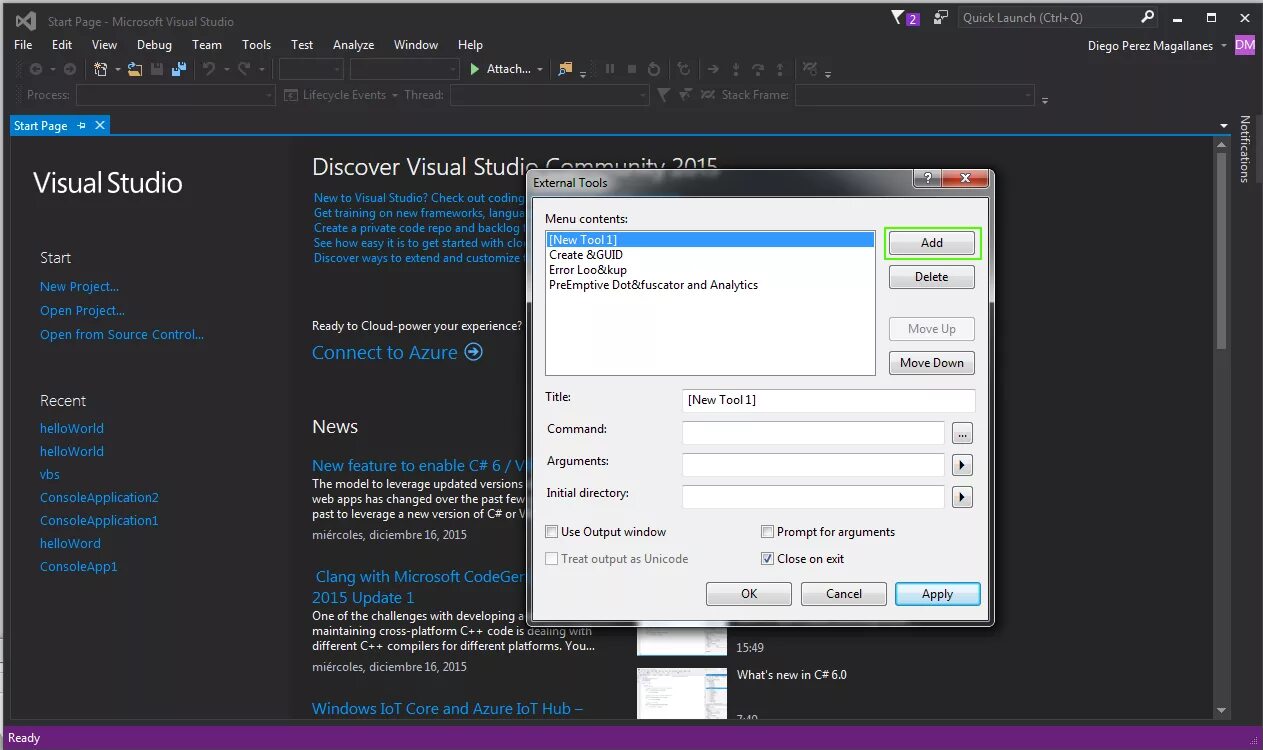The image size is (1263, 750).
Task: Open the Team menu
Action: point(207,45)
